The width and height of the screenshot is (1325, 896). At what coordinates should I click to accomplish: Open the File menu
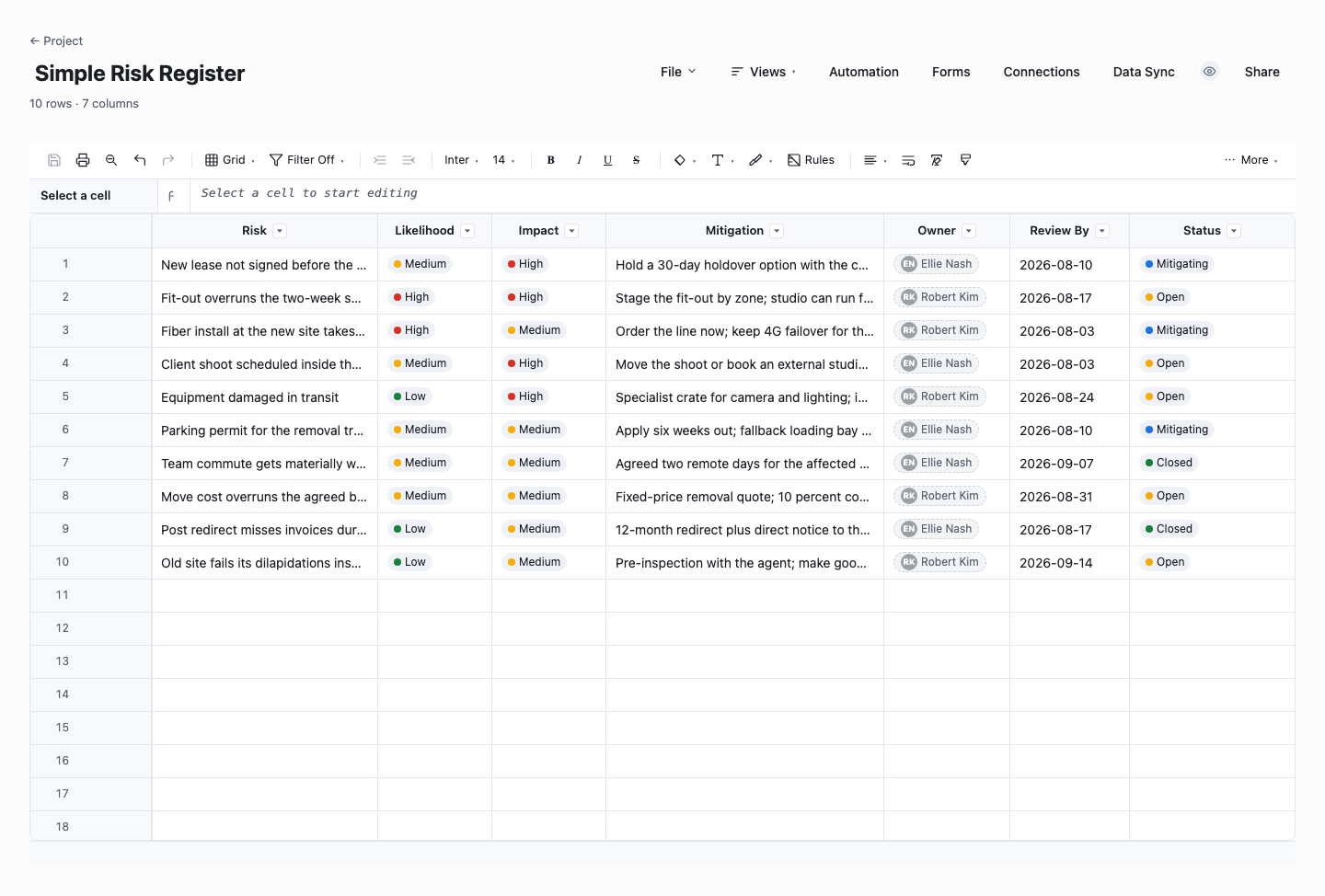(x=678, y=72)
